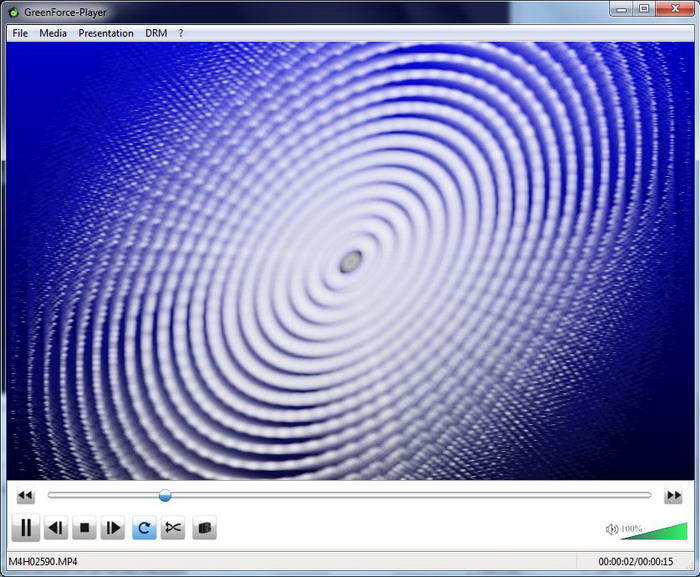Click the dark cube icon button

click(204, 528)
